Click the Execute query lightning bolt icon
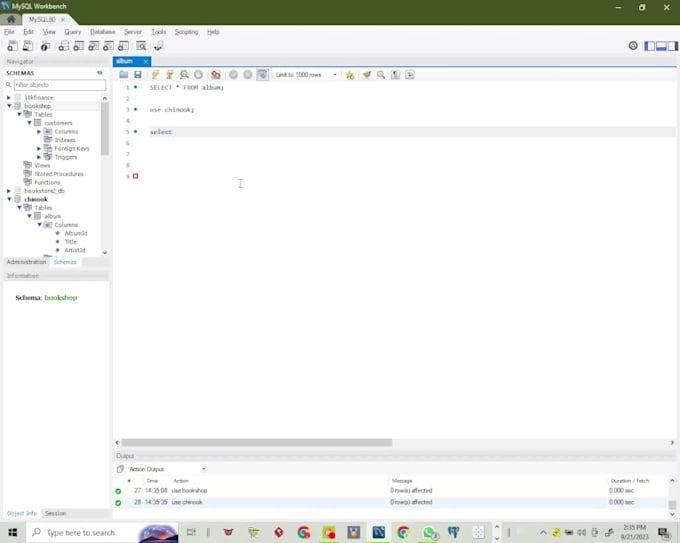This screenshot has width=680, height=543. pyautogui.click(x=155, y=75)
